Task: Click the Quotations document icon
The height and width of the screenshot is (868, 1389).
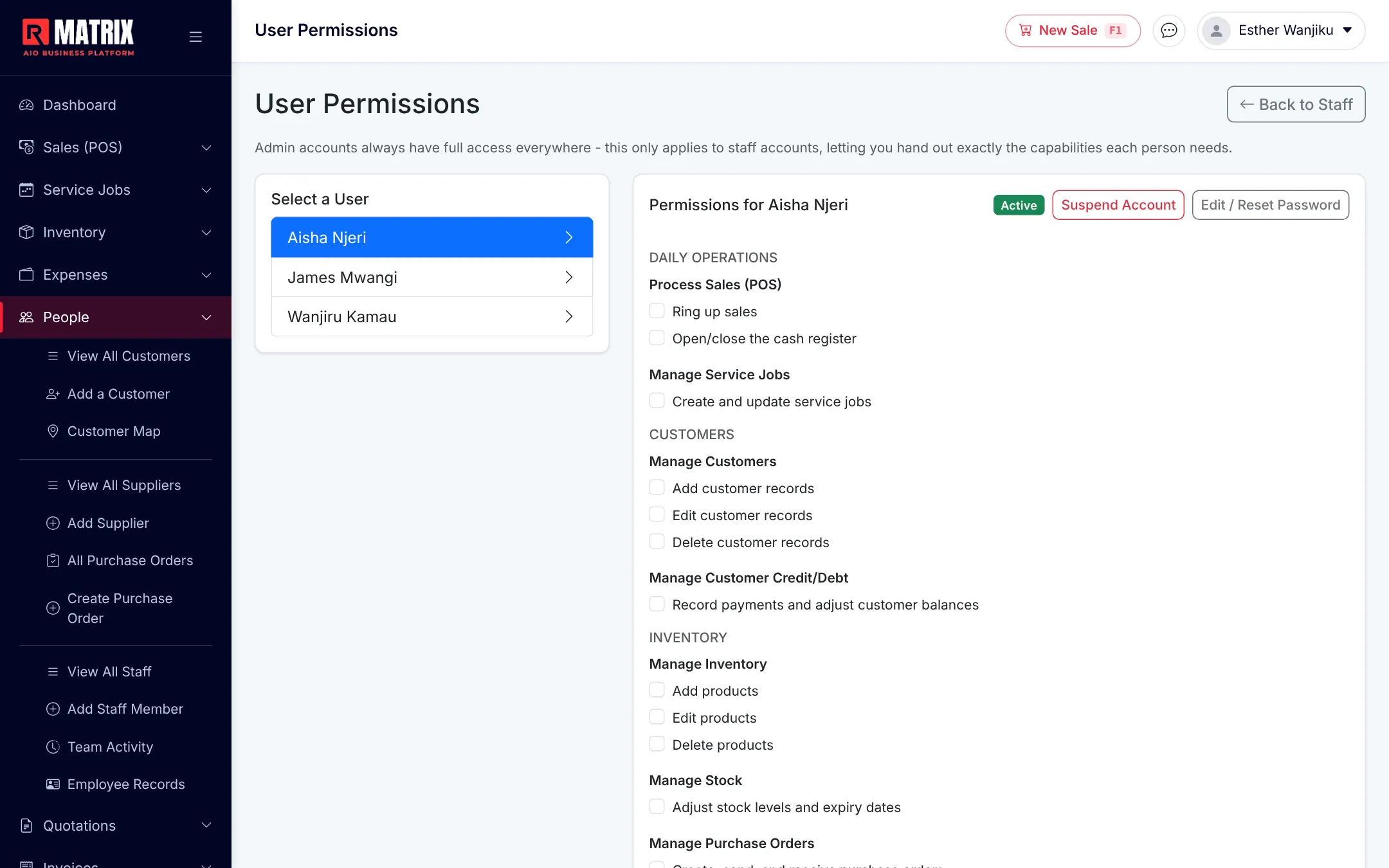Action: [x=26, y=826]
